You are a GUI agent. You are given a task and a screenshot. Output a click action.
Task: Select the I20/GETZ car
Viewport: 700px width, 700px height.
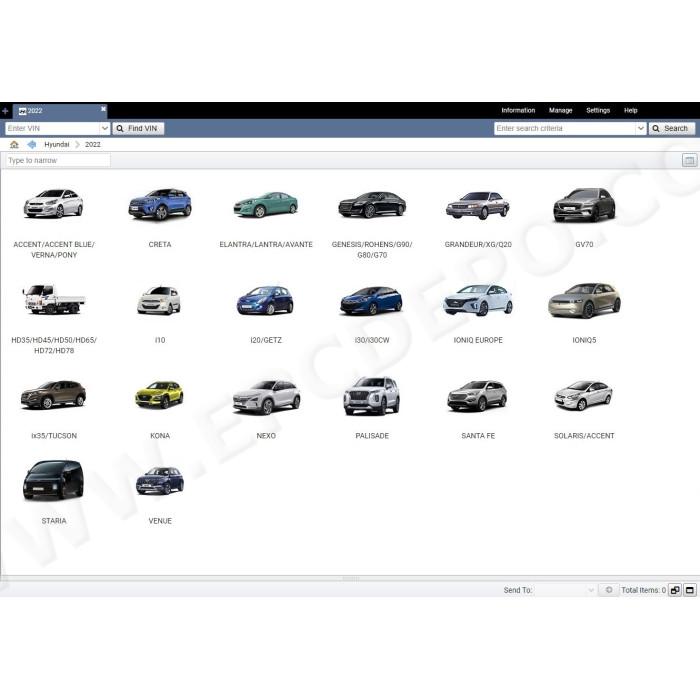(x=265, y=300)
